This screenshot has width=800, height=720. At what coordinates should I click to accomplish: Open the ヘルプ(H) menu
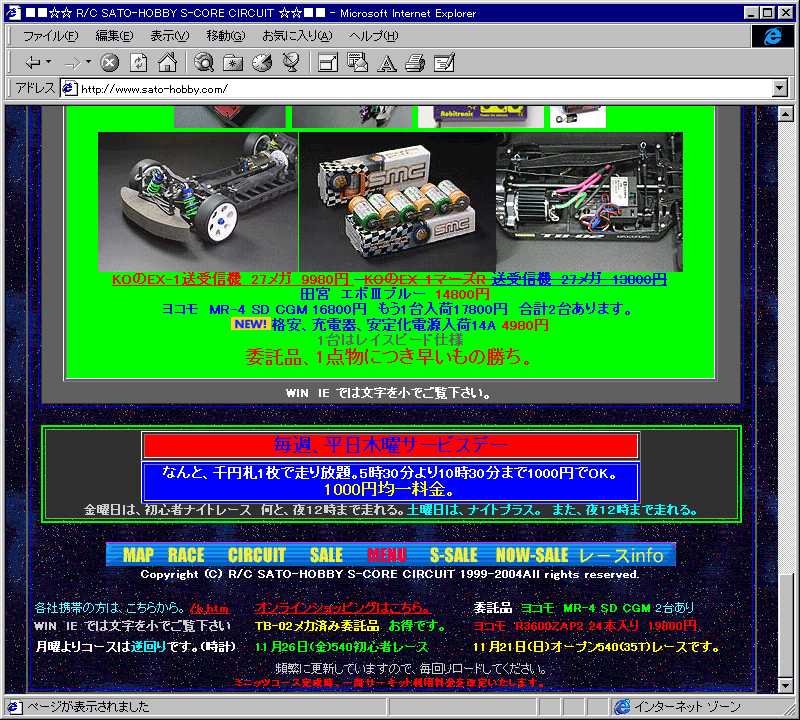click(373, 36)
